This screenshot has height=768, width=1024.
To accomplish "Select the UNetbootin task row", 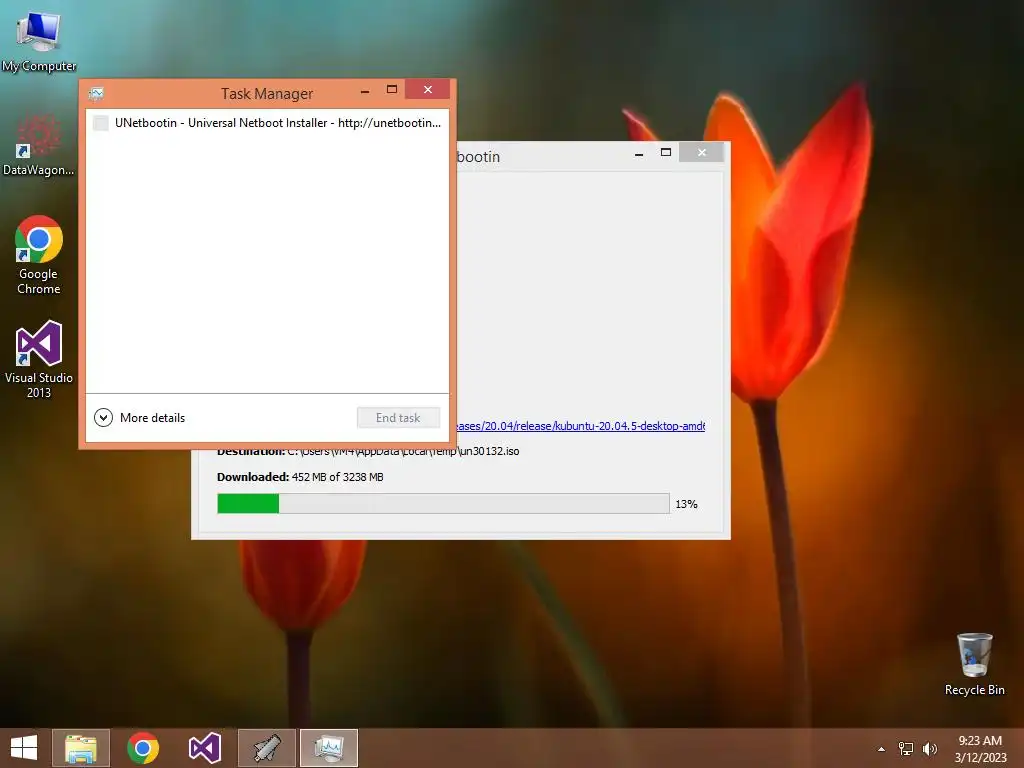I will (267, 123).
